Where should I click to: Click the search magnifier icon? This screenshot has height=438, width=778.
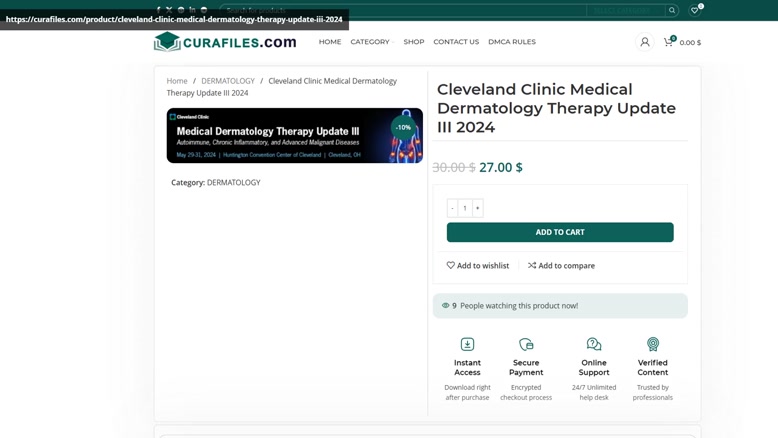pyautogui.click(x=672, y=10)
